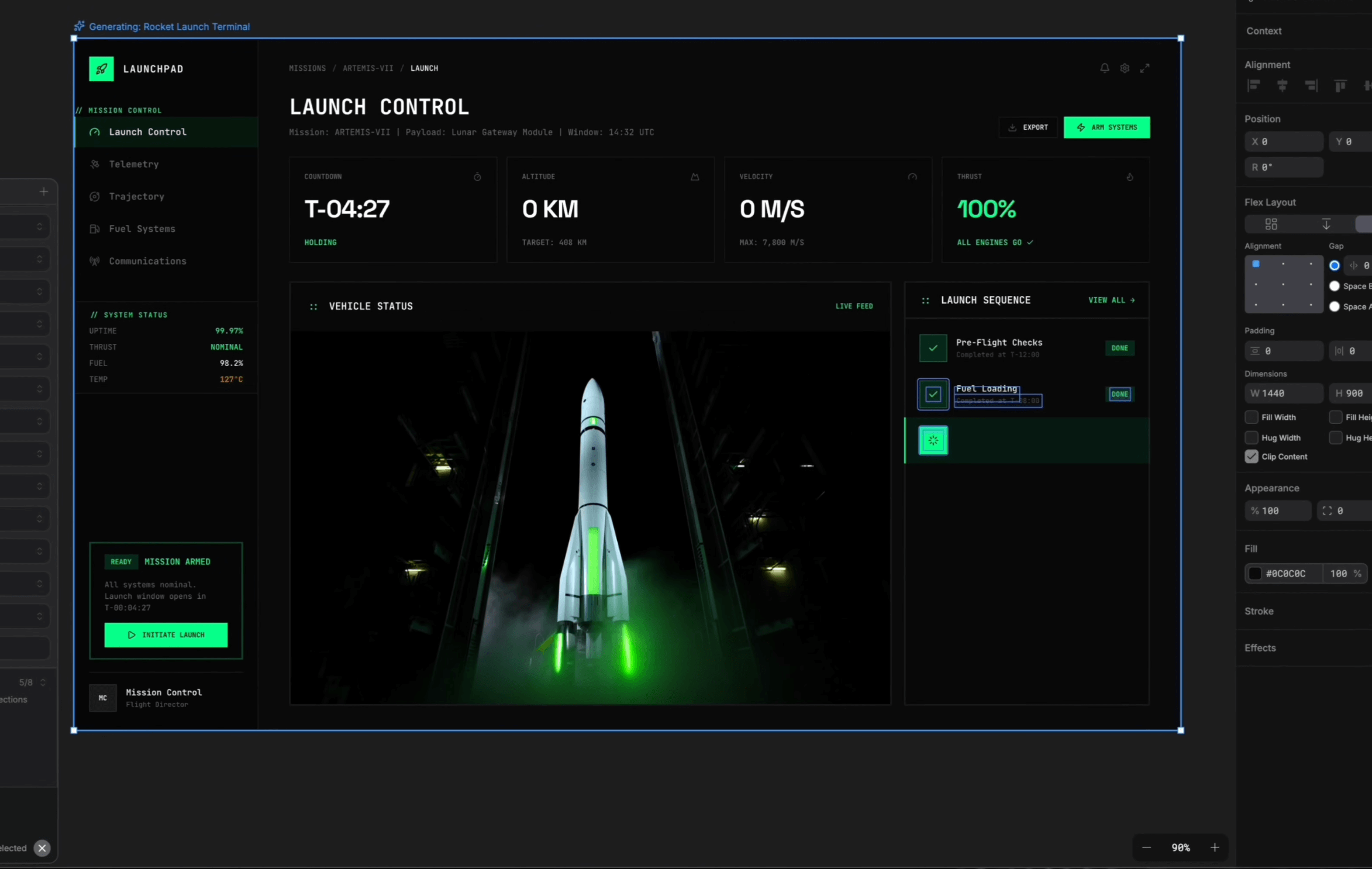The width and height of the screenshot is (1372, 869).
Task: Select vertical direction arrow in Flex Layout
Action: (1326, 224)
